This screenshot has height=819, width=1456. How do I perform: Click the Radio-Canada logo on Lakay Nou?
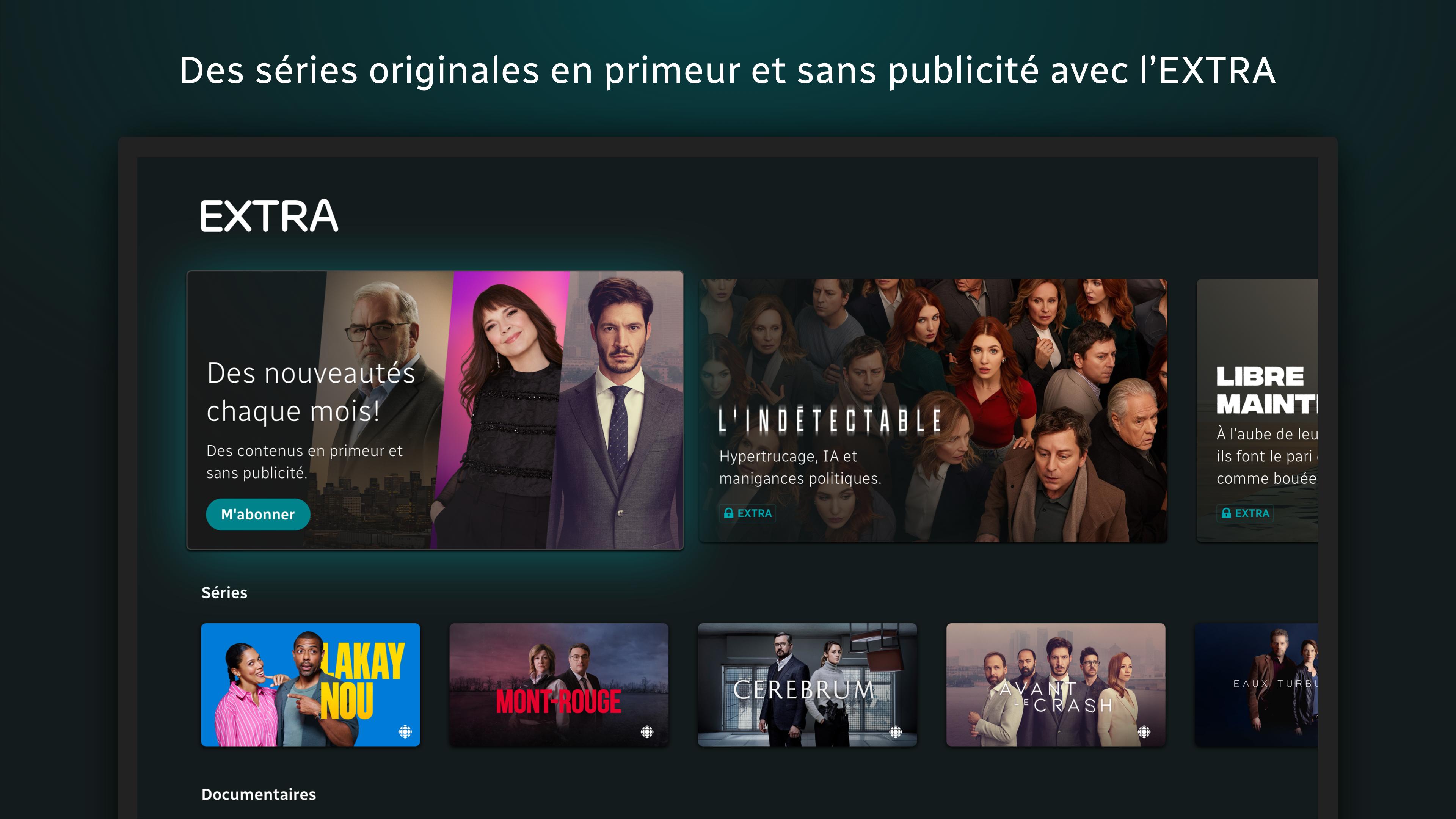pos(405,732)
